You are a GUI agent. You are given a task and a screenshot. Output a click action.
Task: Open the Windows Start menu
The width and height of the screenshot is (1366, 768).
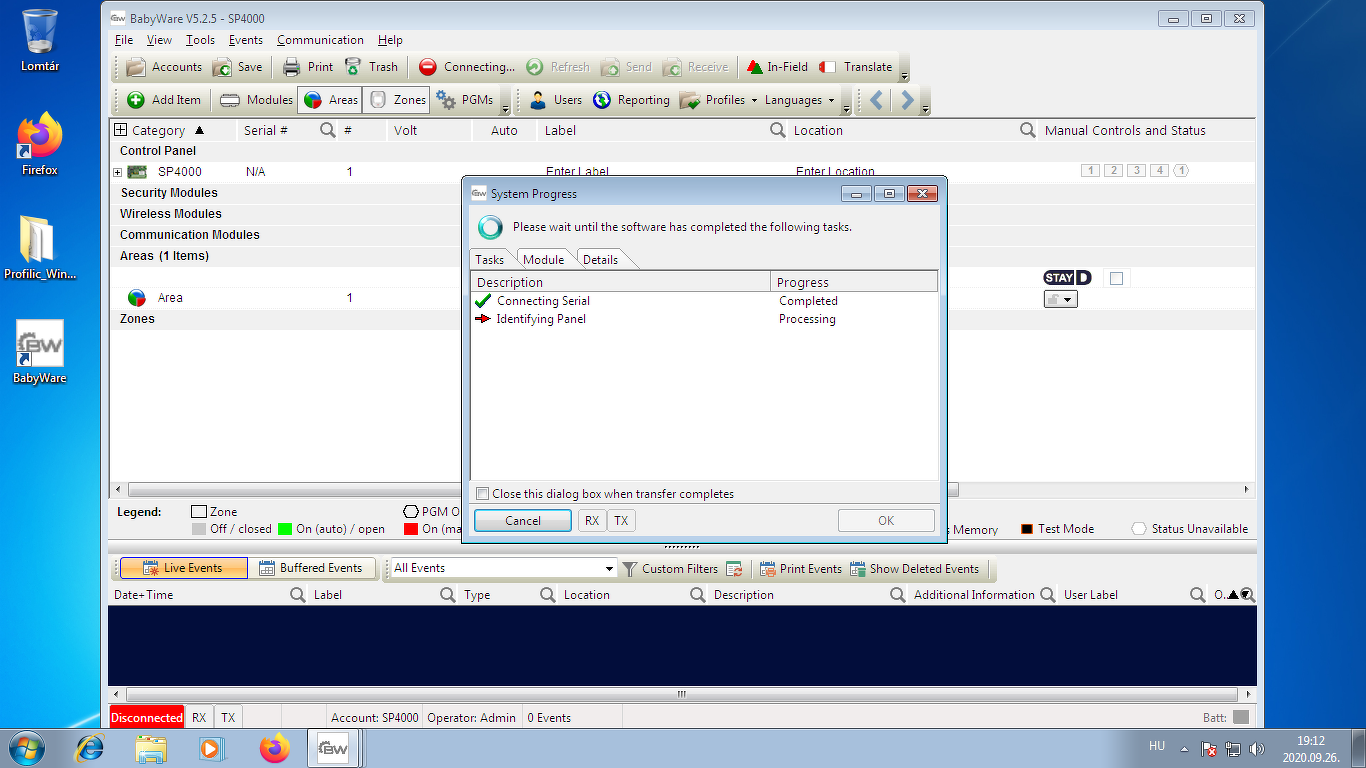click(x=25, y=747)
